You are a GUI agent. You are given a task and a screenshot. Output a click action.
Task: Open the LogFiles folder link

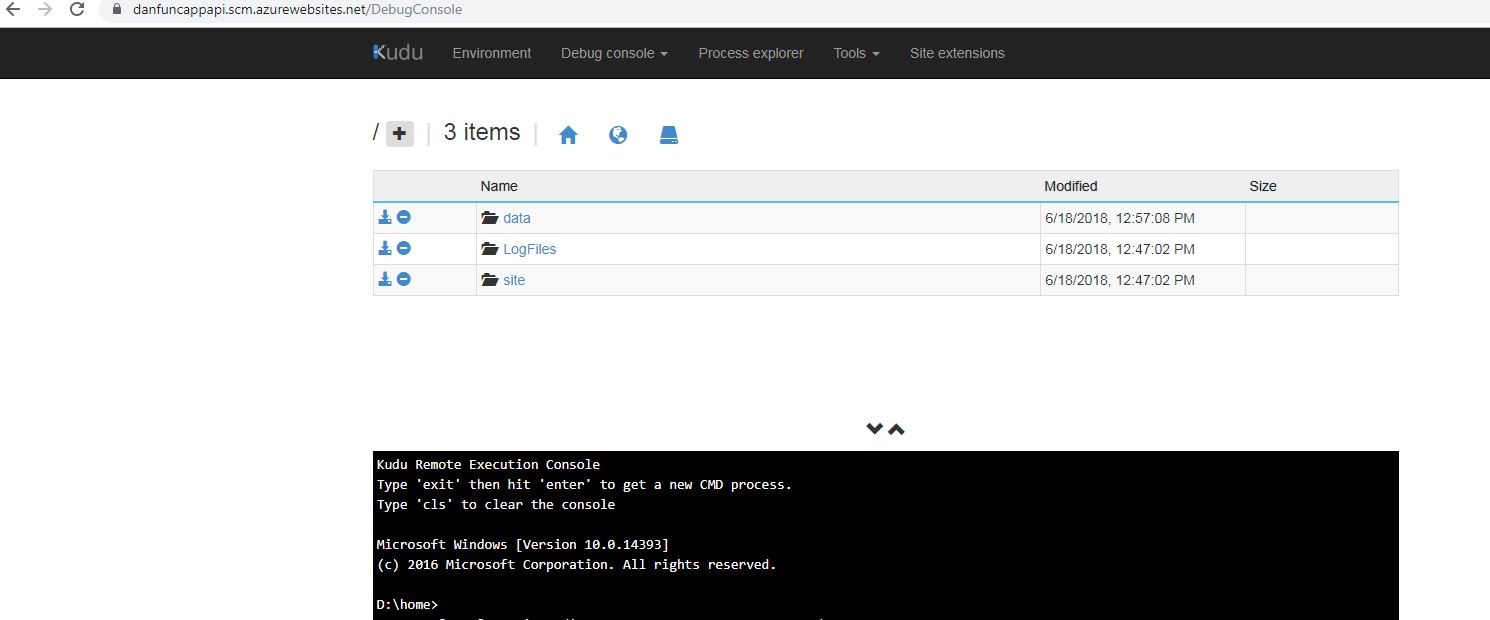coord(529,249)
